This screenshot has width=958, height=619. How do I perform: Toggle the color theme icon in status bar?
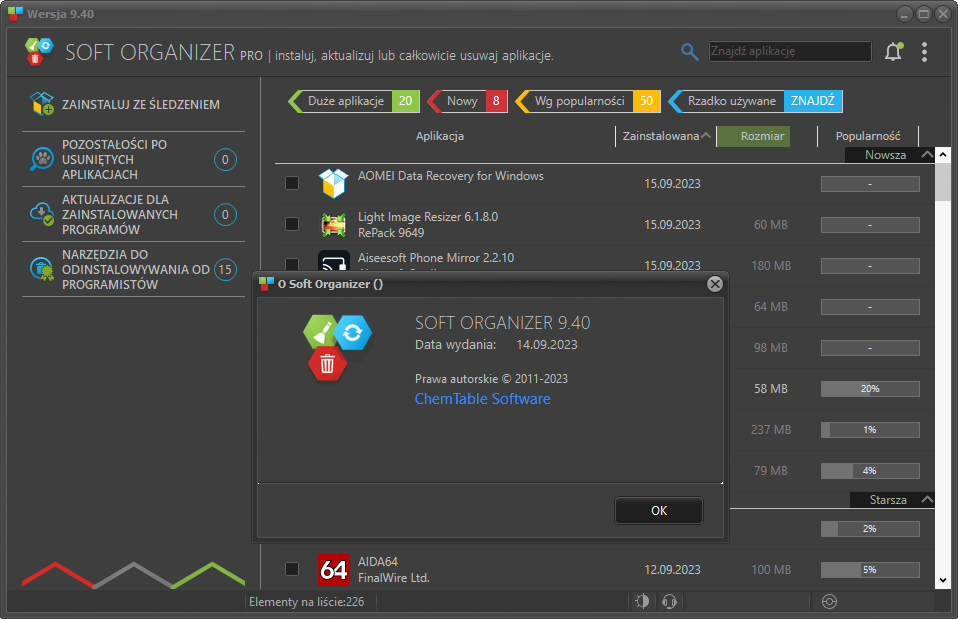(x=642, y=601)
